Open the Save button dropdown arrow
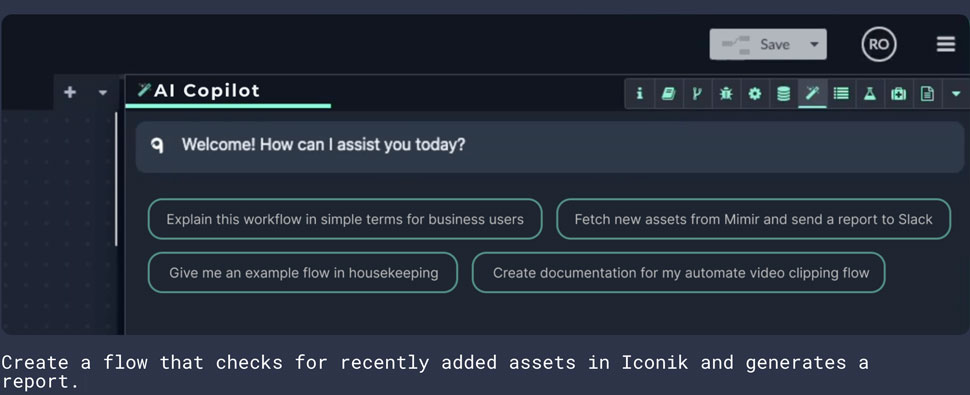 (x=814, y=45)
